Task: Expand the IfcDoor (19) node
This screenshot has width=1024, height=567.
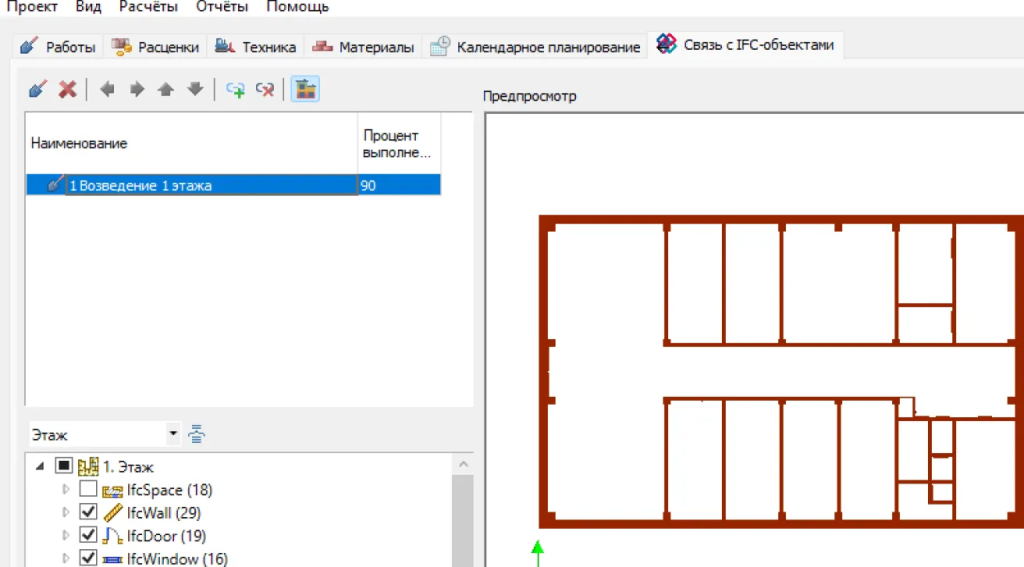Action: tap(65, 535)
